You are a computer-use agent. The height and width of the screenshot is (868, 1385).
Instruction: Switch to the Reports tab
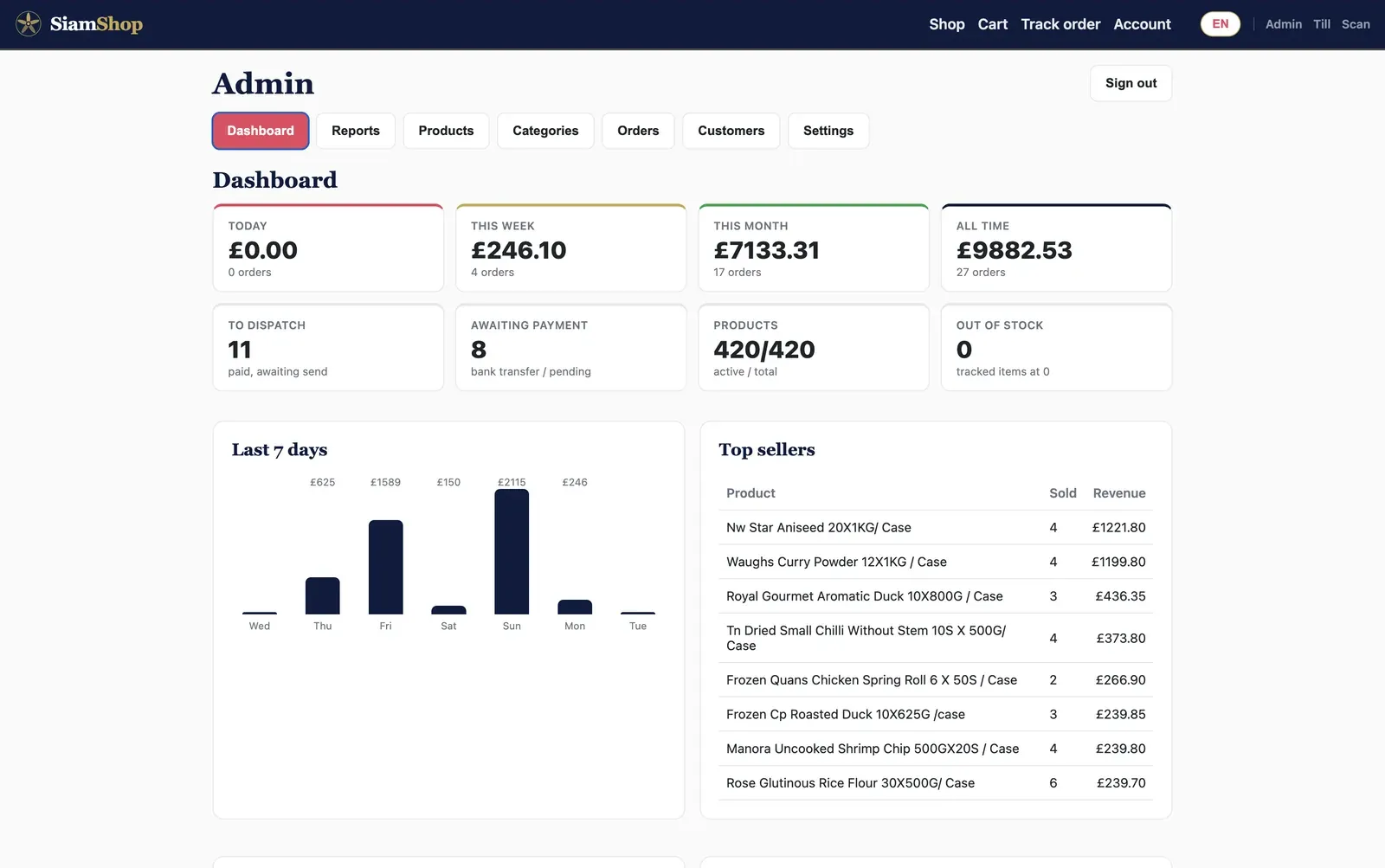tap(356, 131)
